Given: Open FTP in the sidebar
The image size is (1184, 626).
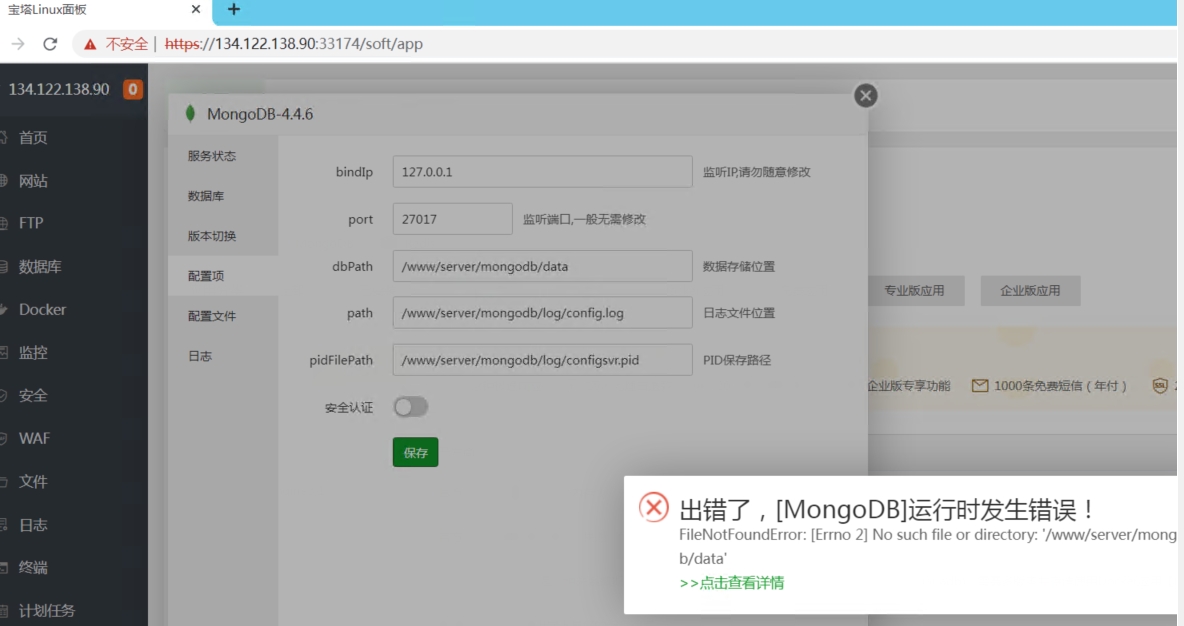Looking at the screenshot, I should (31, 223).
